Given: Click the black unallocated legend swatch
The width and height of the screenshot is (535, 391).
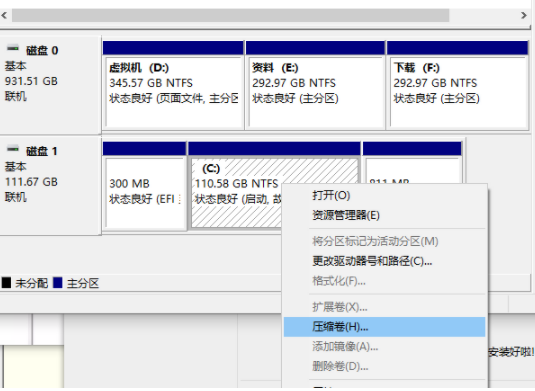Looking at the screenshot, I should coord(6,283).
